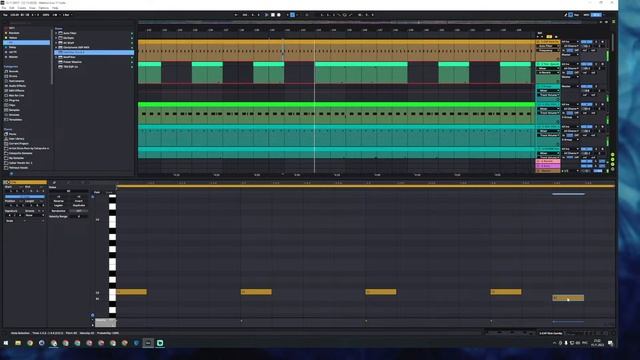
Task: Open the All Ins input dropdown on orange track
Action: click(x=570, y=42)
